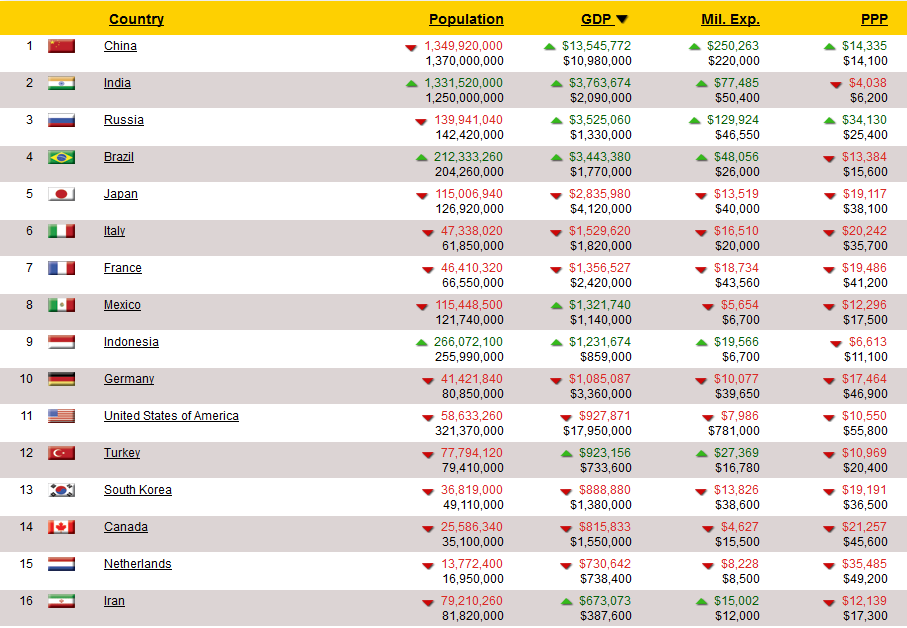Open the Turkey country link
This screenshot has height=628, width=907.
point(122,453)
